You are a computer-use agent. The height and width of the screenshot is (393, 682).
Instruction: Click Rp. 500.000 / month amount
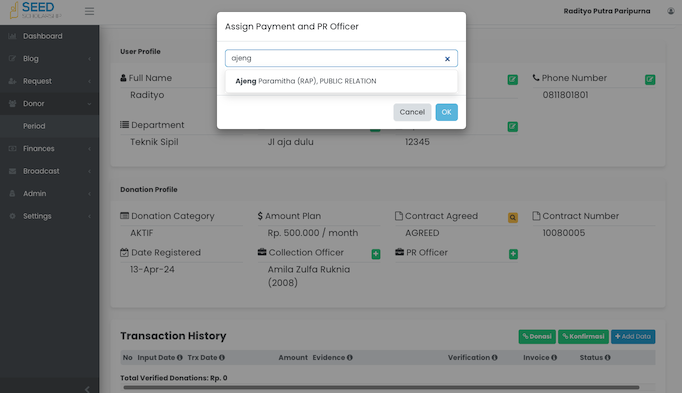(x=313, y=233)
